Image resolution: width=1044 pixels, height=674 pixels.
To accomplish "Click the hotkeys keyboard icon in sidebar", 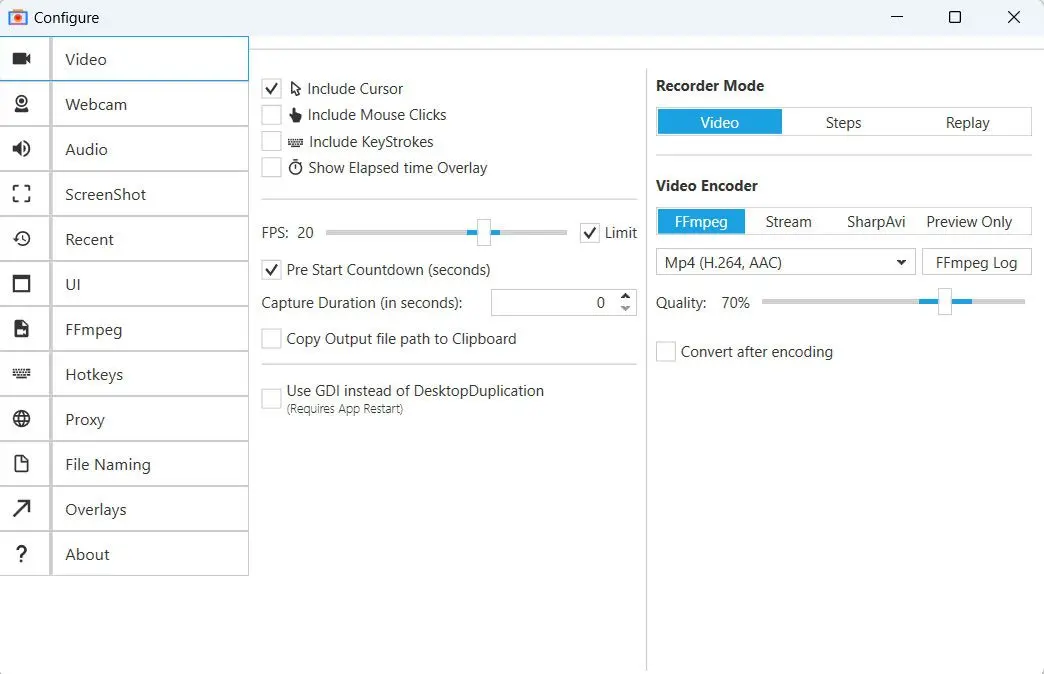I will [x=22, y=374].
